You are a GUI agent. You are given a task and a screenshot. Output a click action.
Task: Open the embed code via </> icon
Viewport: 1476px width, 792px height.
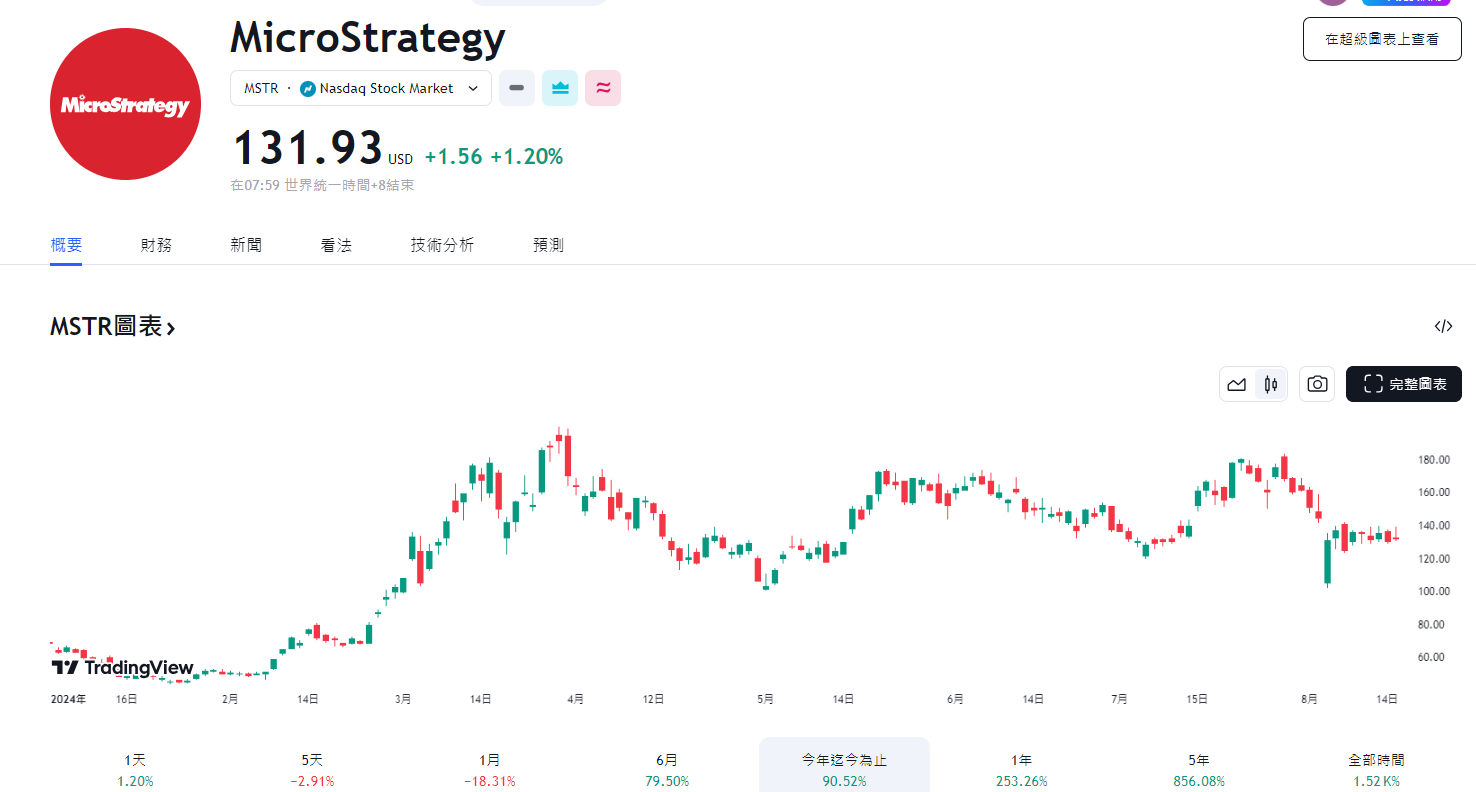point(1443,326)
